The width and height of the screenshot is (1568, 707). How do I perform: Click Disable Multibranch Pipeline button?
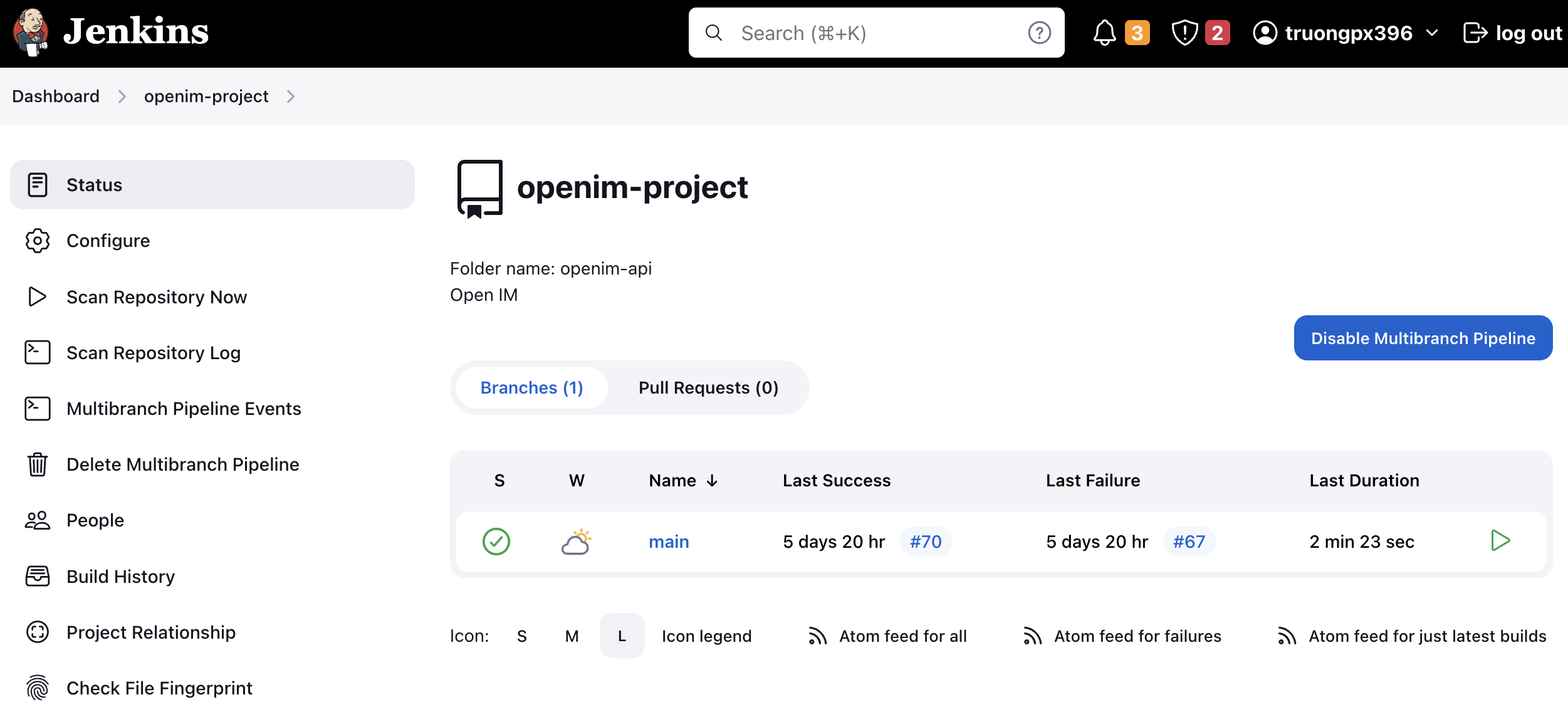(x=1423, y=338)
